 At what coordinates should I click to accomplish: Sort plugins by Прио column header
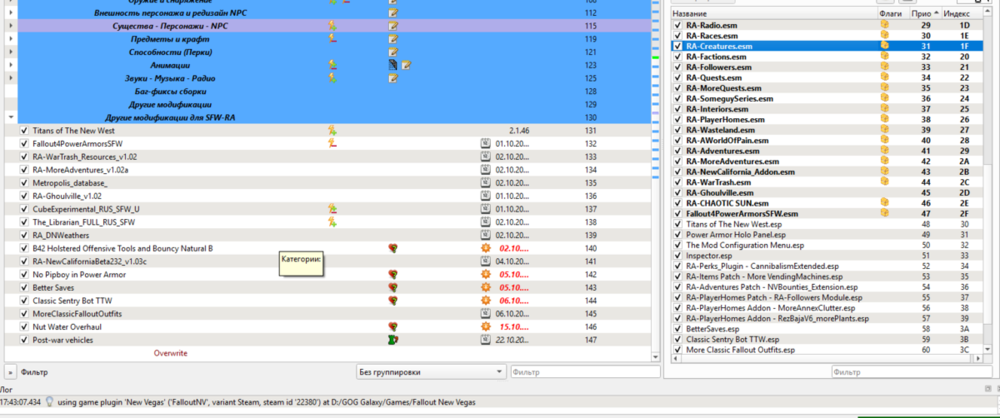click(x=925, y=13)
